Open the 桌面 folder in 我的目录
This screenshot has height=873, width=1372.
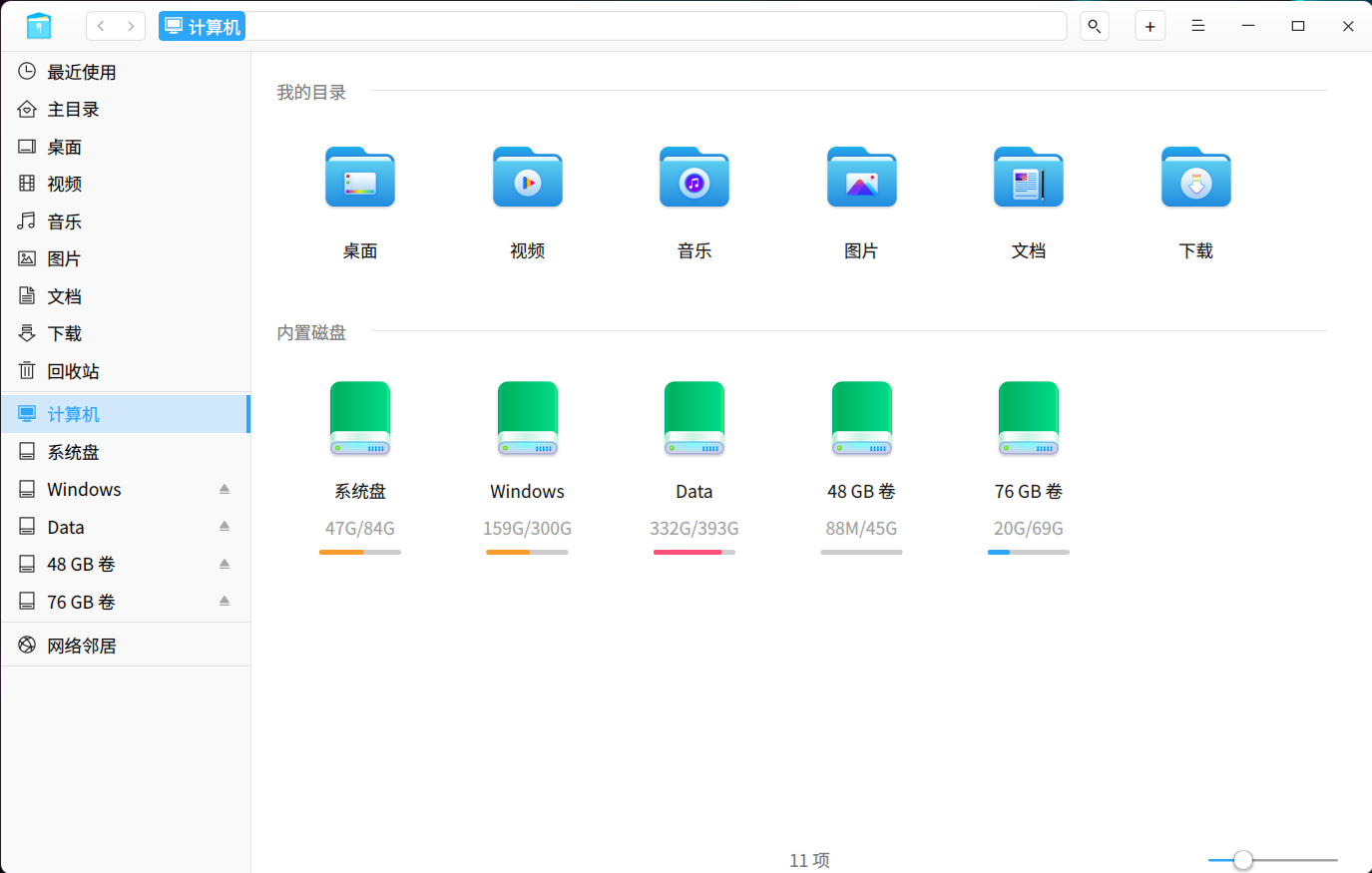(x=360, y=178)
